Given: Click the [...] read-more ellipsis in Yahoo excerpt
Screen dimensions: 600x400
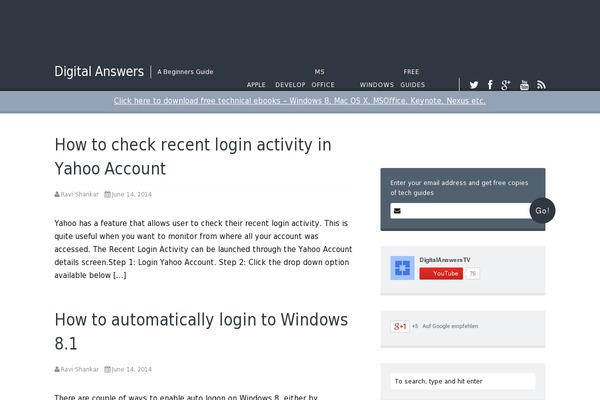Looking at the screenshot, I should tap(119, 275).
